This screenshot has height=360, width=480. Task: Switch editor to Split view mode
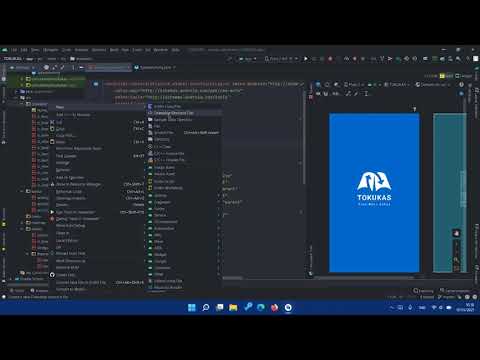[446, 76]
